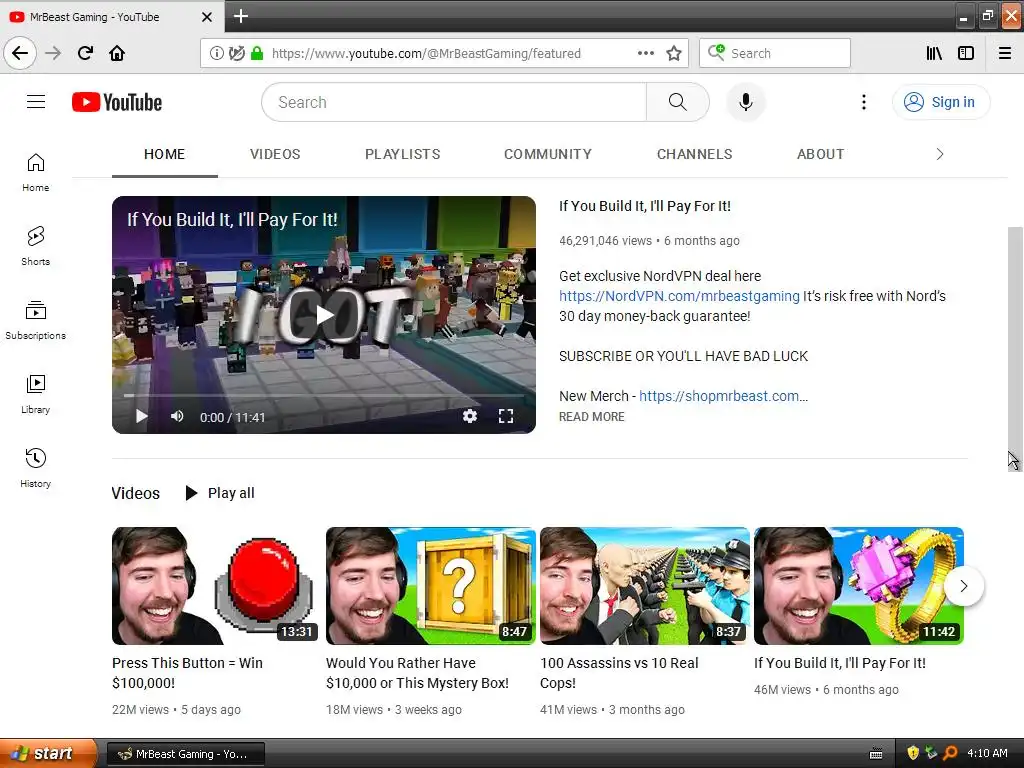Open Press This Button = Win $100,000! title
This screenshot has height=768, width=1024.
click(x=187, y=673)
